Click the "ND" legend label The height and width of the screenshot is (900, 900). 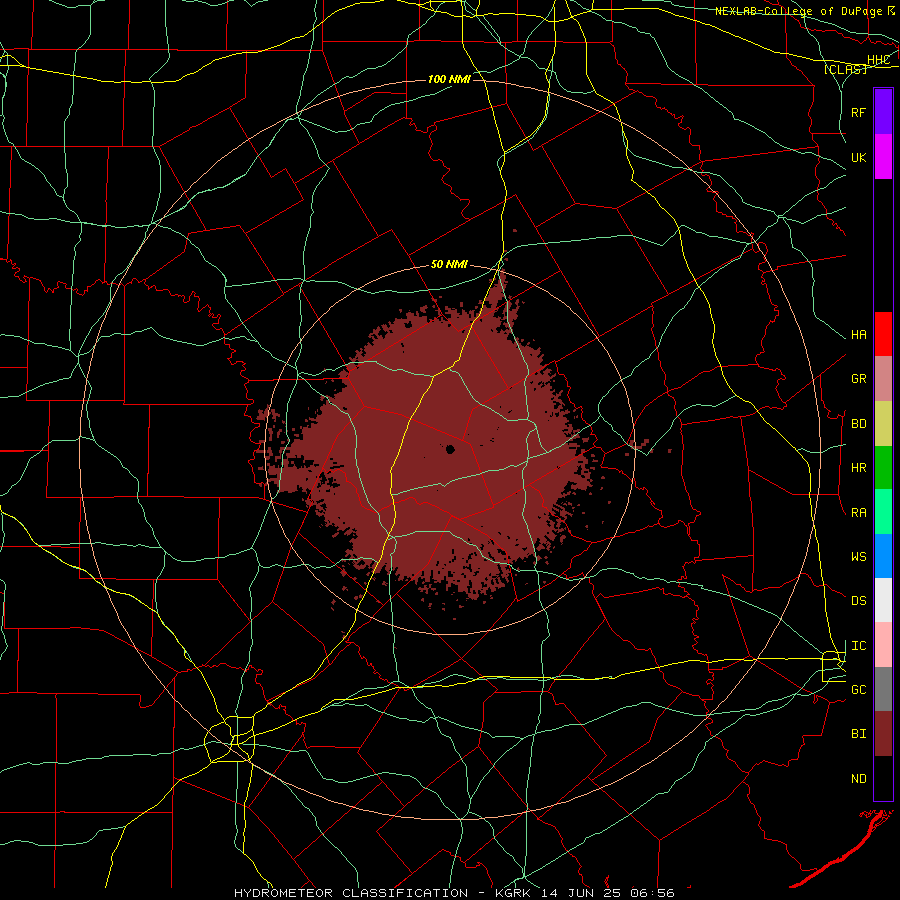[x=858, y=779]
